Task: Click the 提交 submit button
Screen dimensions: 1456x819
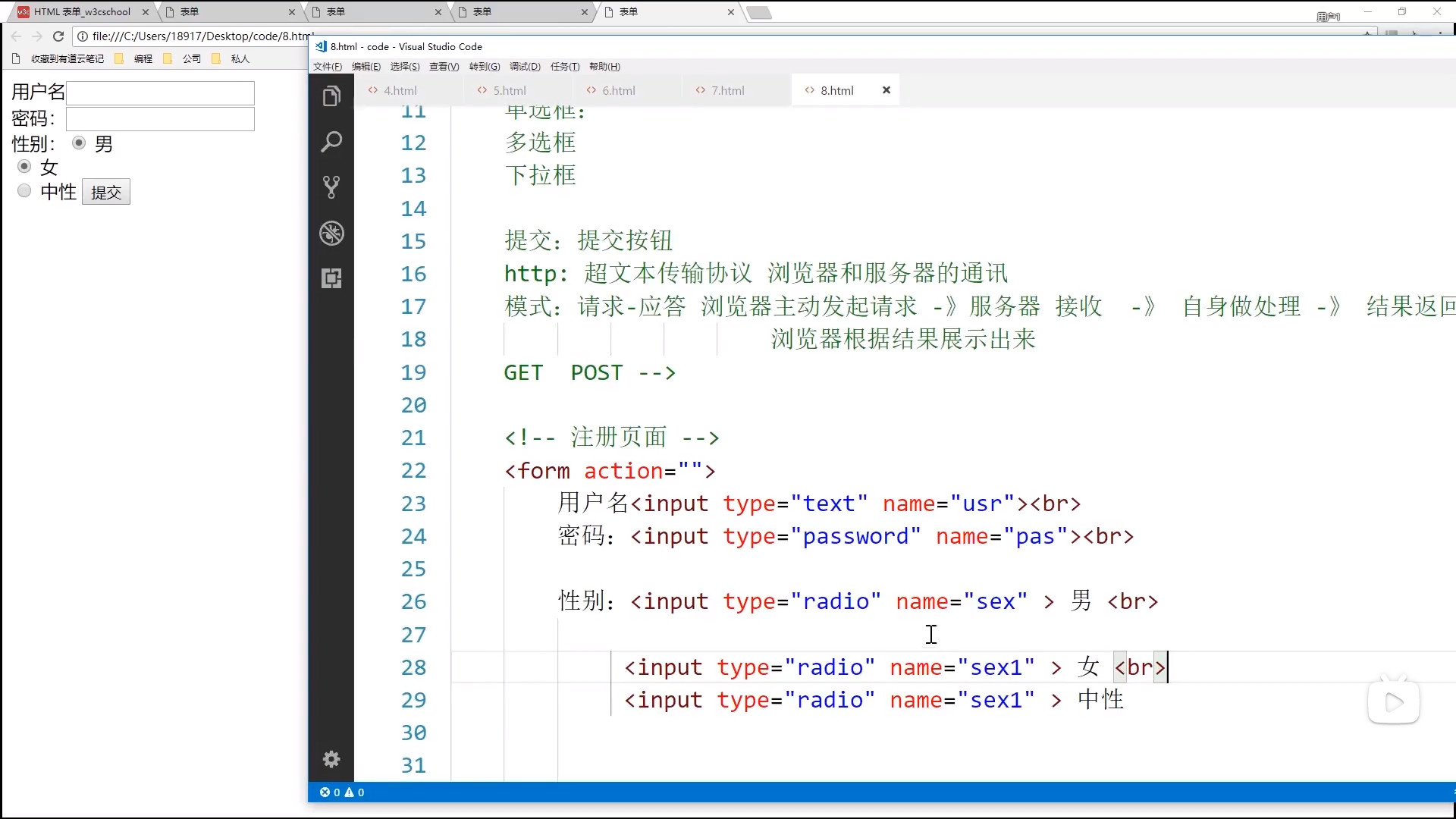Action: click(x=106, y=192)
